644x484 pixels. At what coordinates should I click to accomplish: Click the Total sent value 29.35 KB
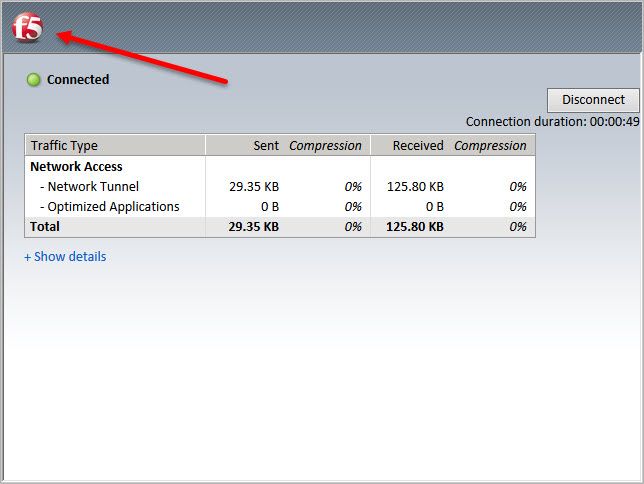pyautogui.click(x=254, y=226)
